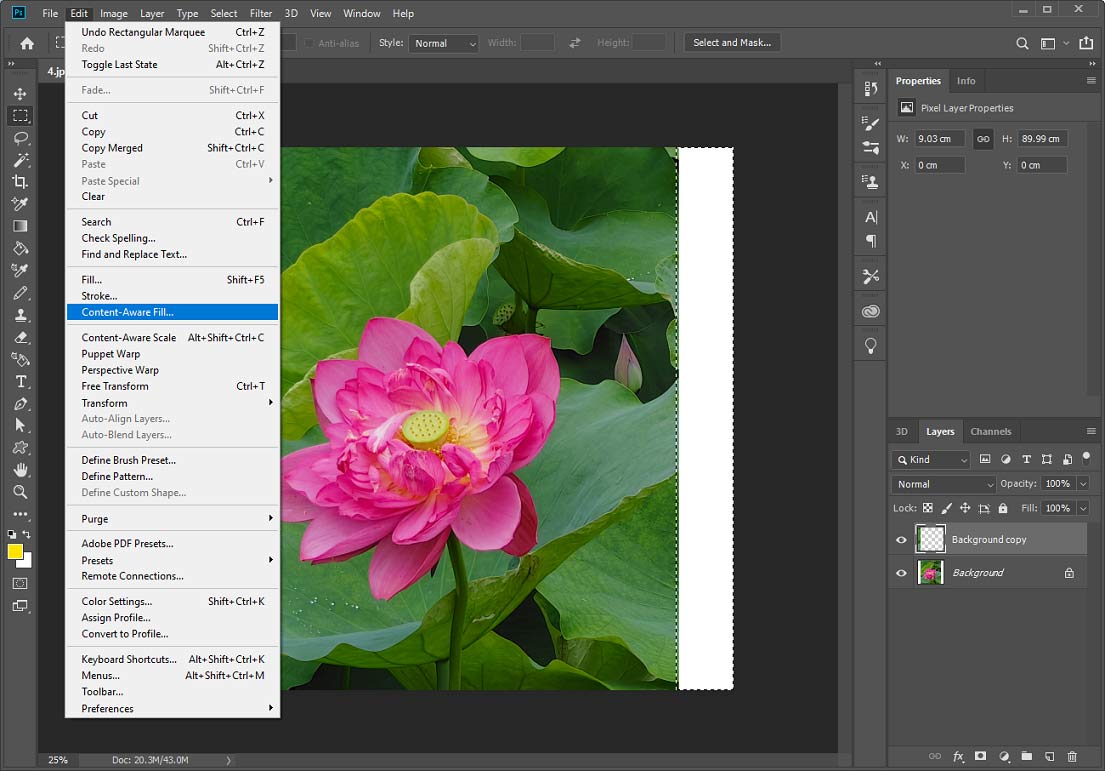Image resolution: width=1105 pixels, height=771 pixels.
Task: Choose Content-Aware Fill from Edit menu
Action: point(127,312)
